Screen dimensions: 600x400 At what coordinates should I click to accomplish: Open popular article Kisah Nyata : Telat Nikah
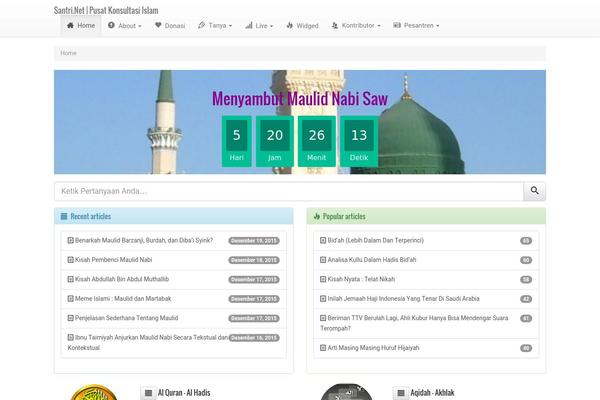361,279
